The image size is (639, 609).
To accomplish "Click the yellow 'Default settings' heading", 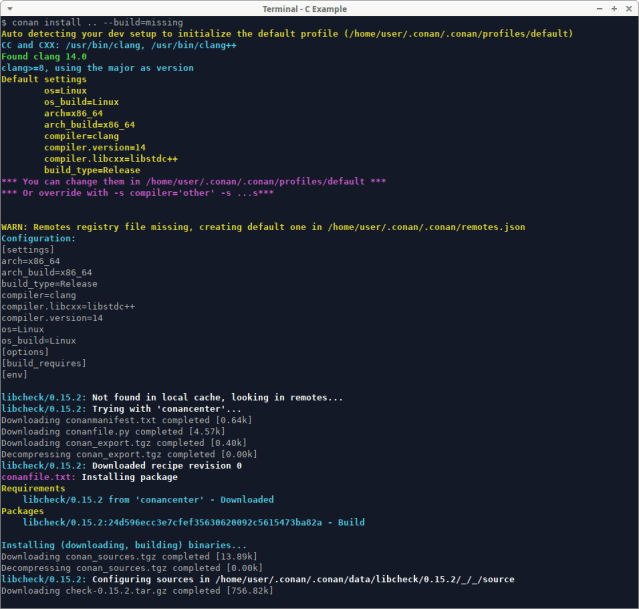I will tap(44, 79).
